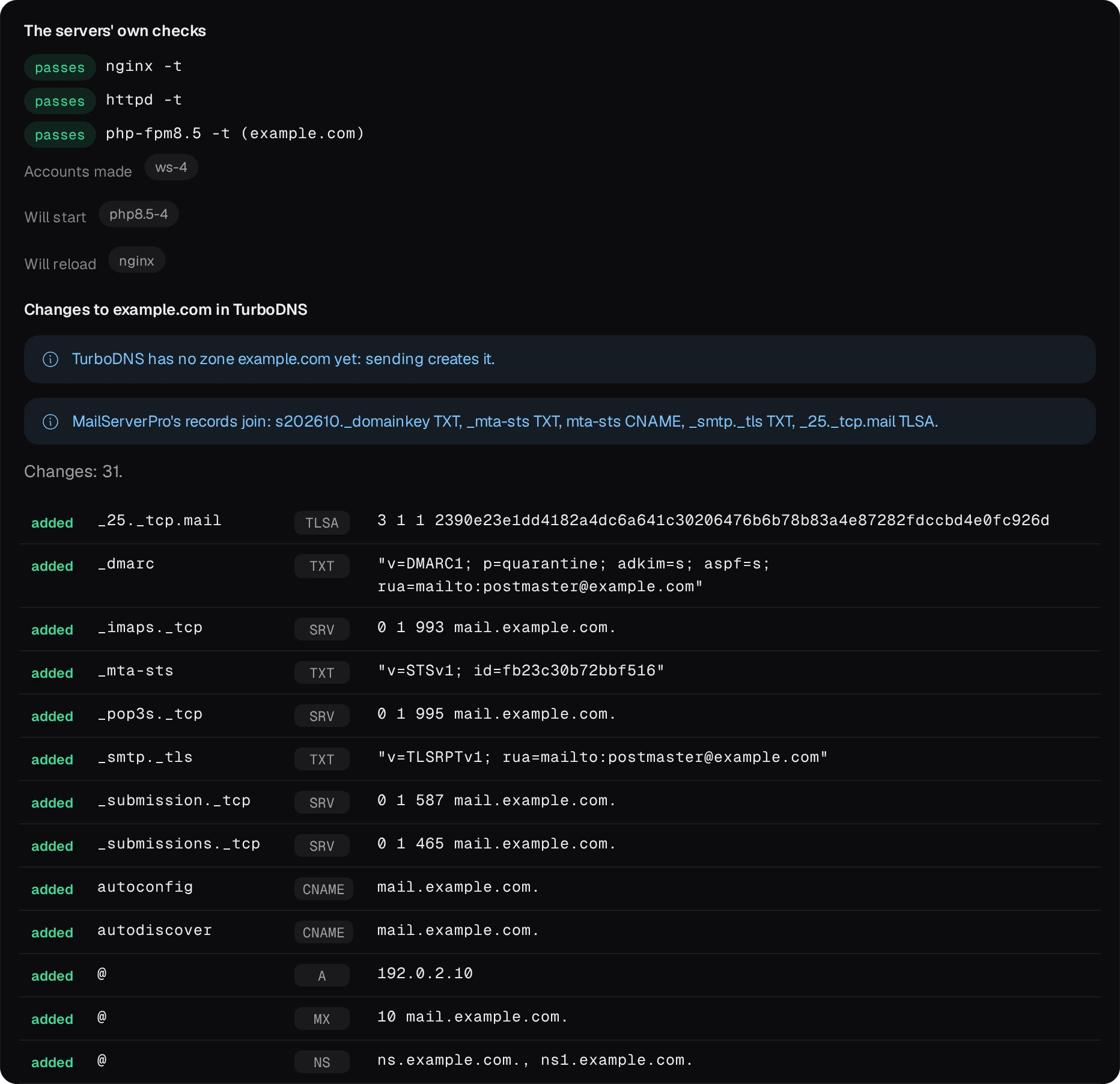Click the passes badge for httpd -t
Image resolution: width=1120 pixels, height=1084 pixels.
[60, 101]
